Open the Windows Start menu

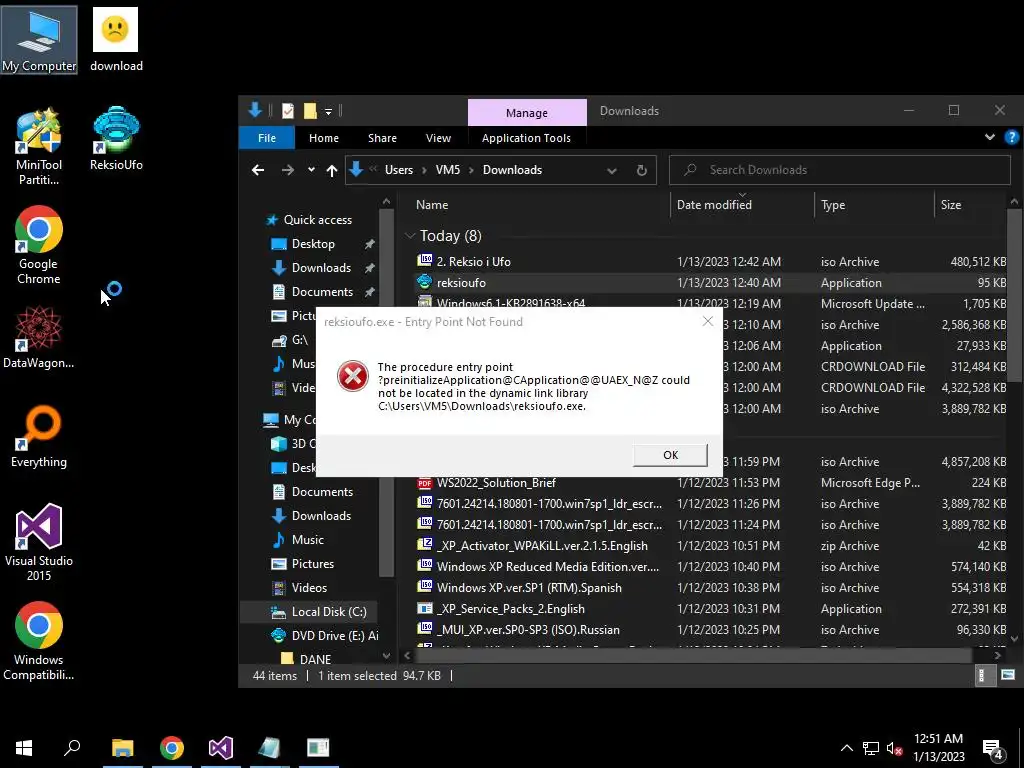coord(24,748)
